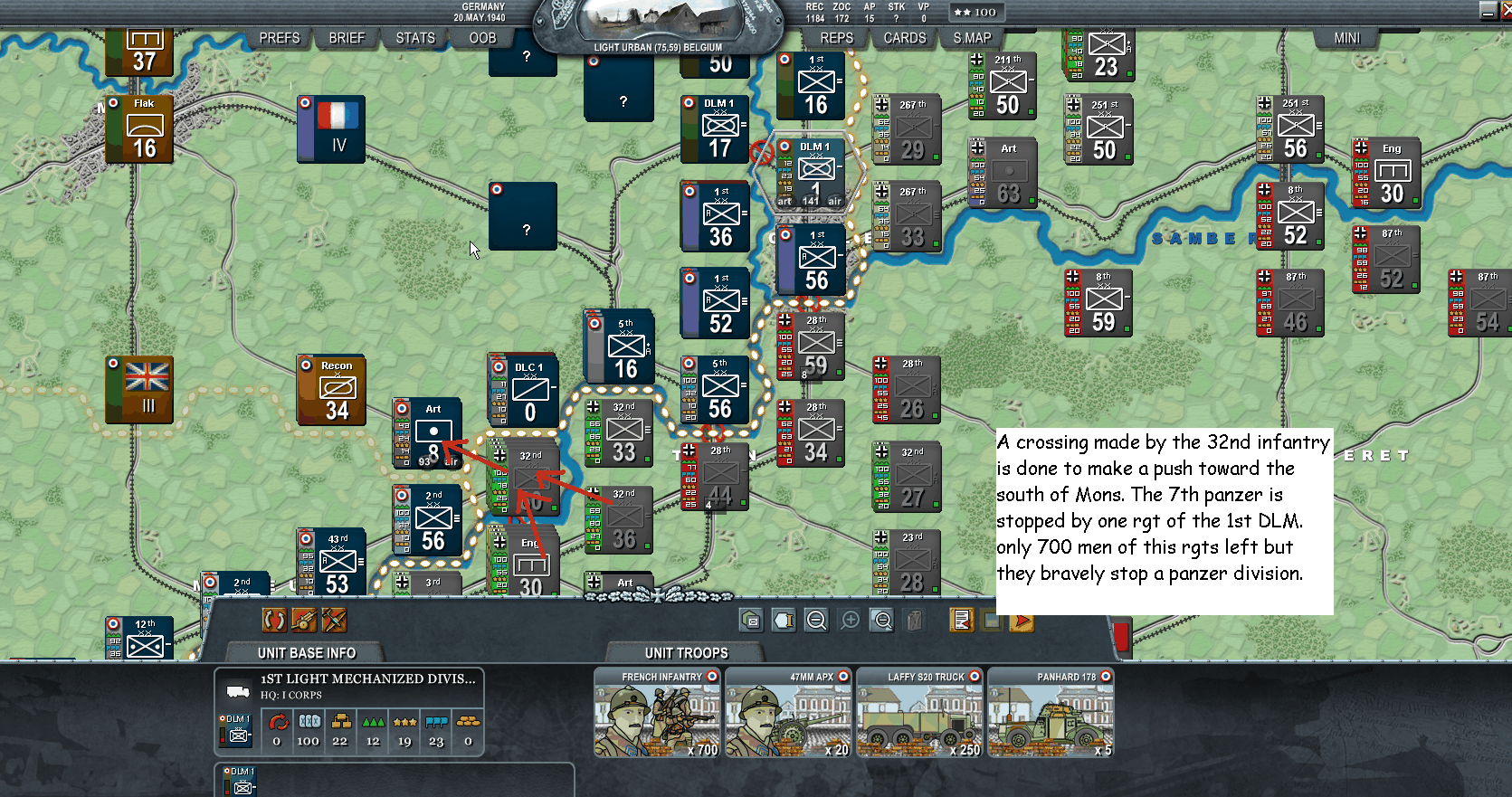The image size is (1512, 797).
Task: Zoom in the map with the plus magnifier
Action: click(x=850, y=620)
